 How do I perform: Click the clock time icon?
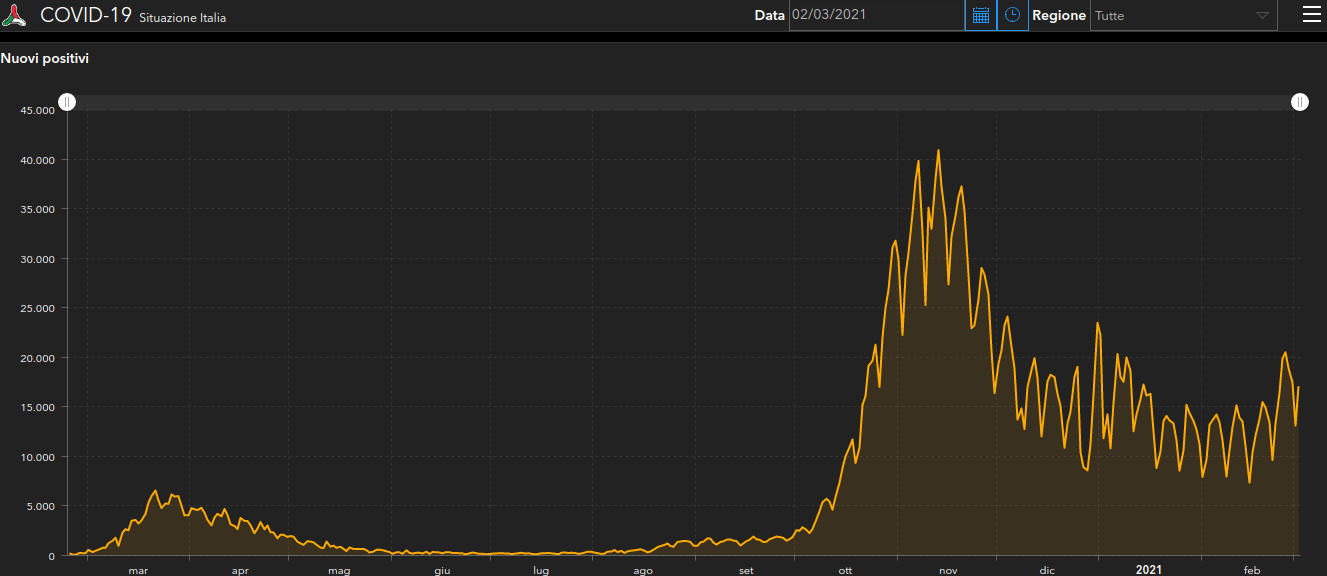[1012, 15]
